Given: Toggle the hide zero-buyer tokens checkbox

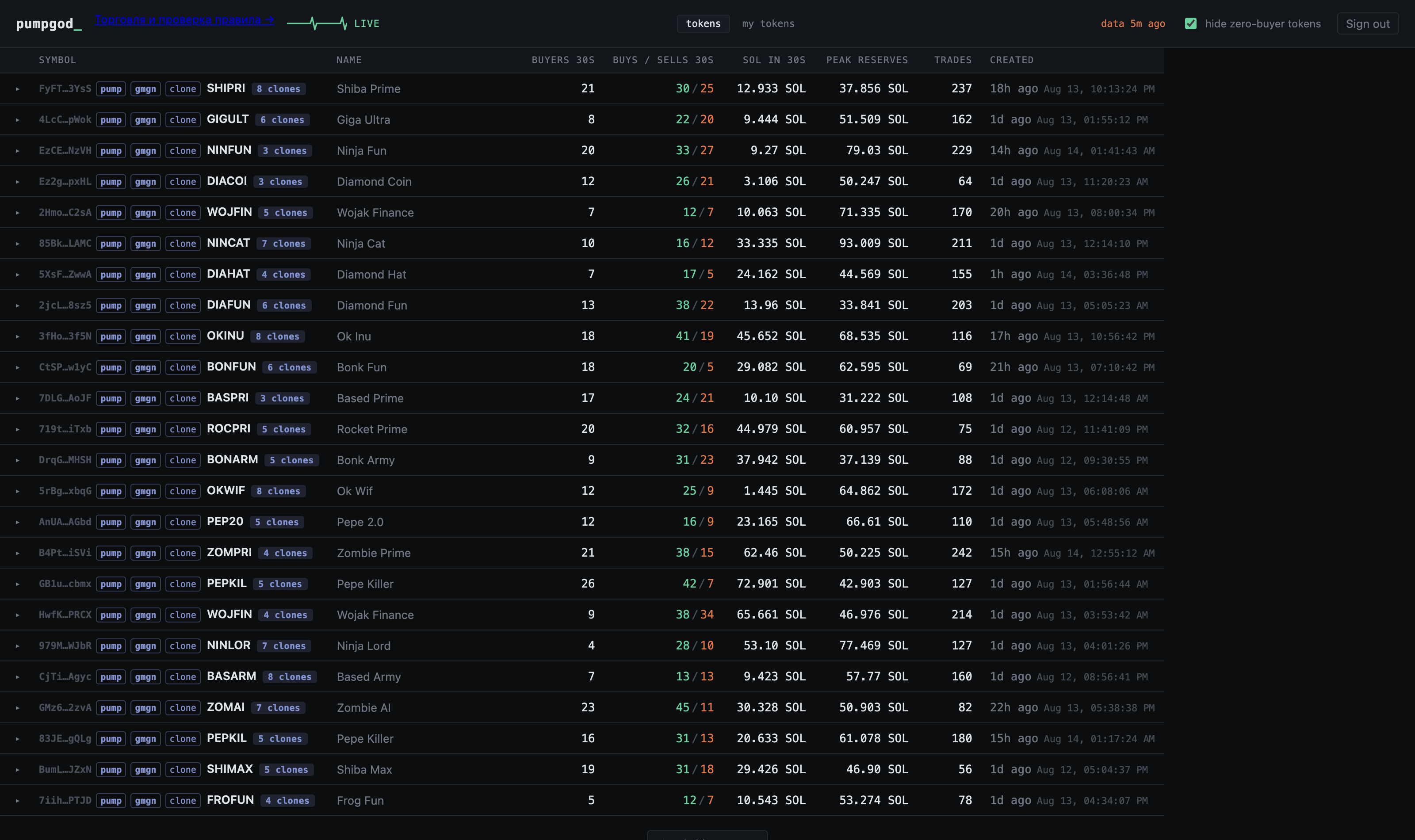Looking at the screenshot, I should click(x=1191, y=23).
